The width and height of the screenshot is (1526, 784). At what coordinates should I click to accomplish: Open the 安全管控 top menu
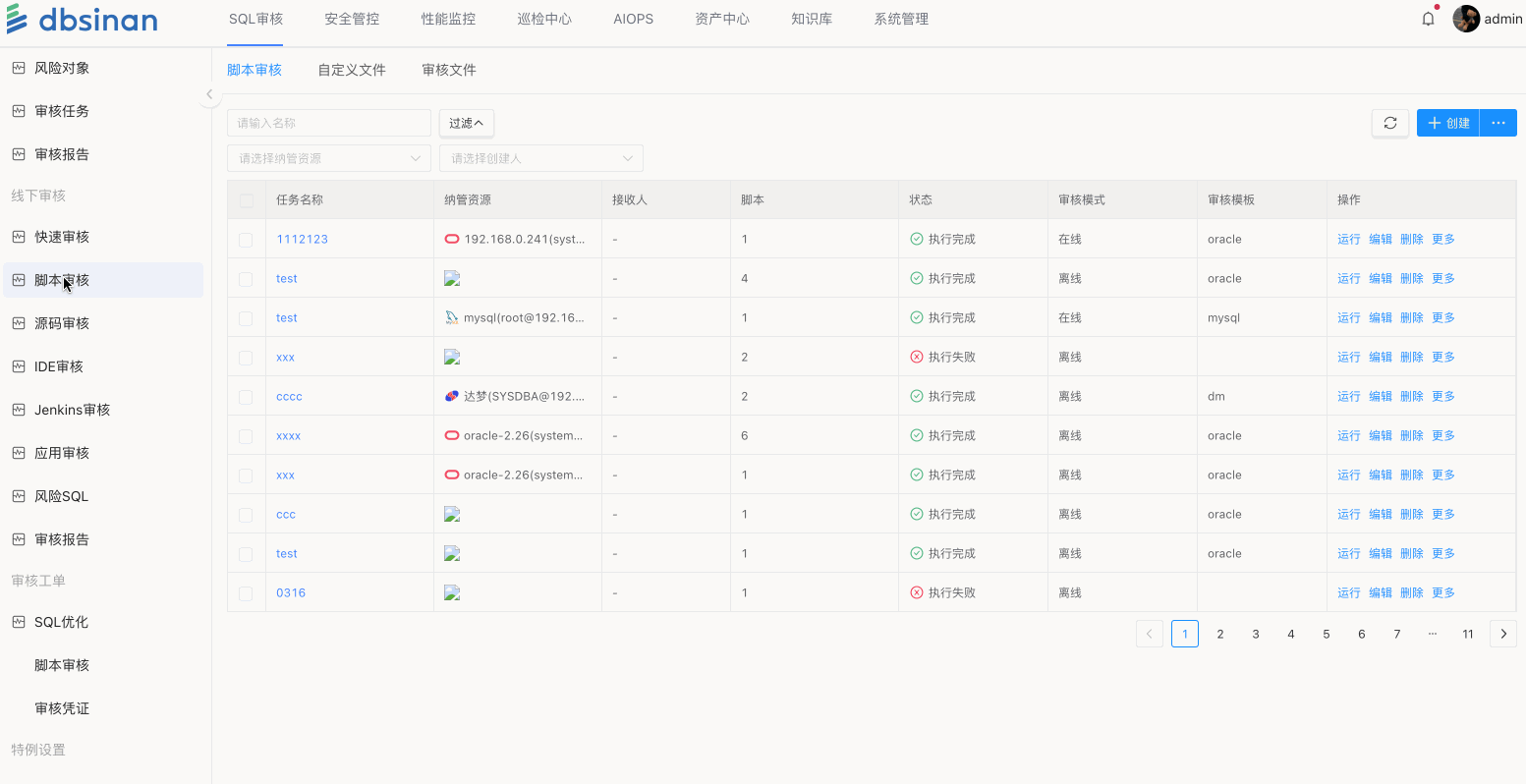[x=352, y=19]
